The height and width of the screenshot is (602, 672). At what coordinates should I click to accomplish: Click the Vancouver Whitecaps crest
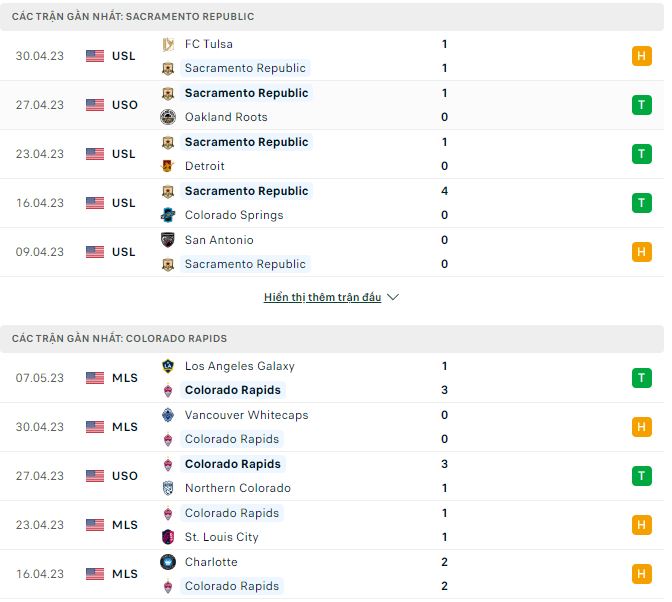(168, 415)
